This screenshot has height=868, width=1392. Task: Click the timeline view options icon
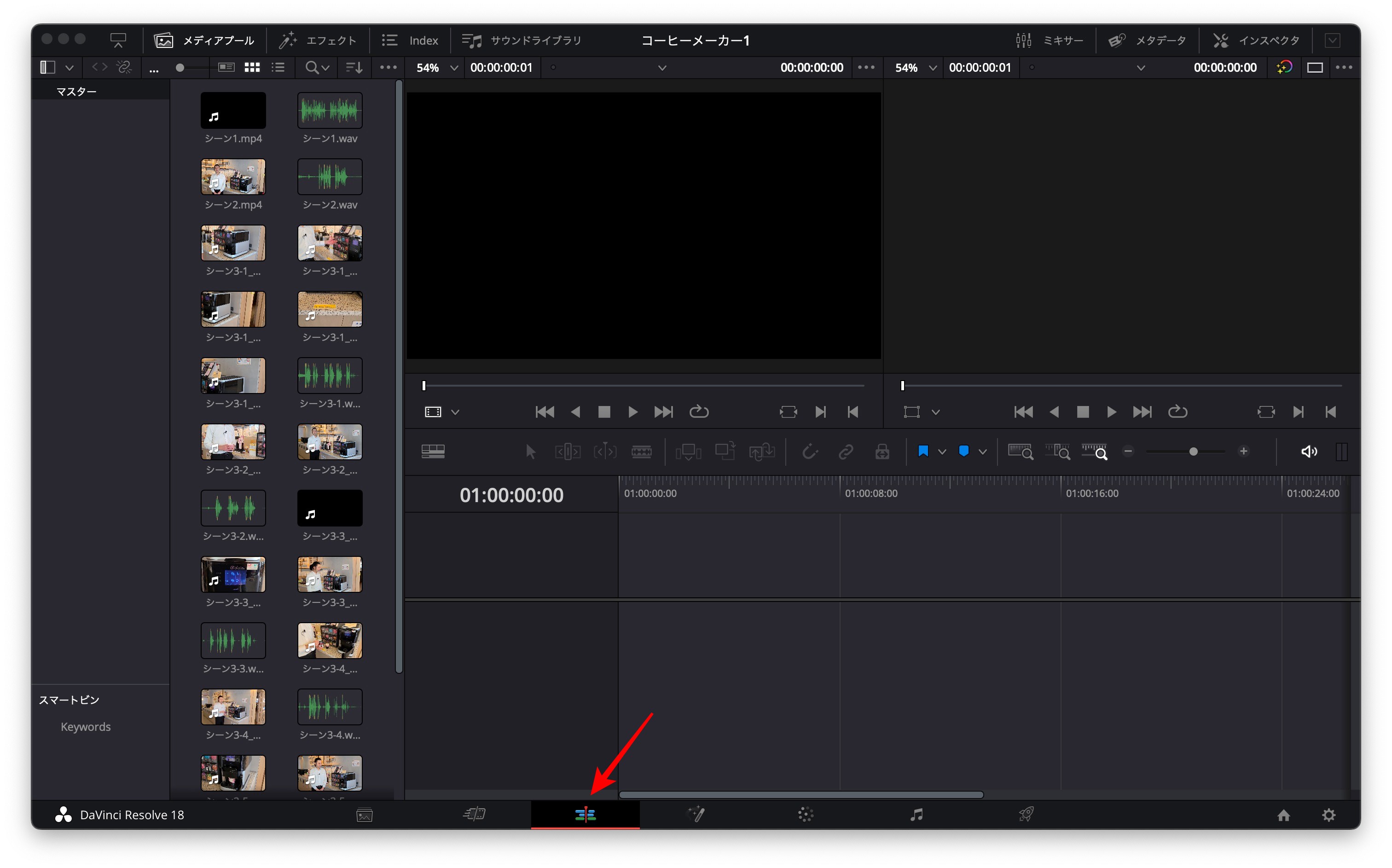[x=433, y=452]
